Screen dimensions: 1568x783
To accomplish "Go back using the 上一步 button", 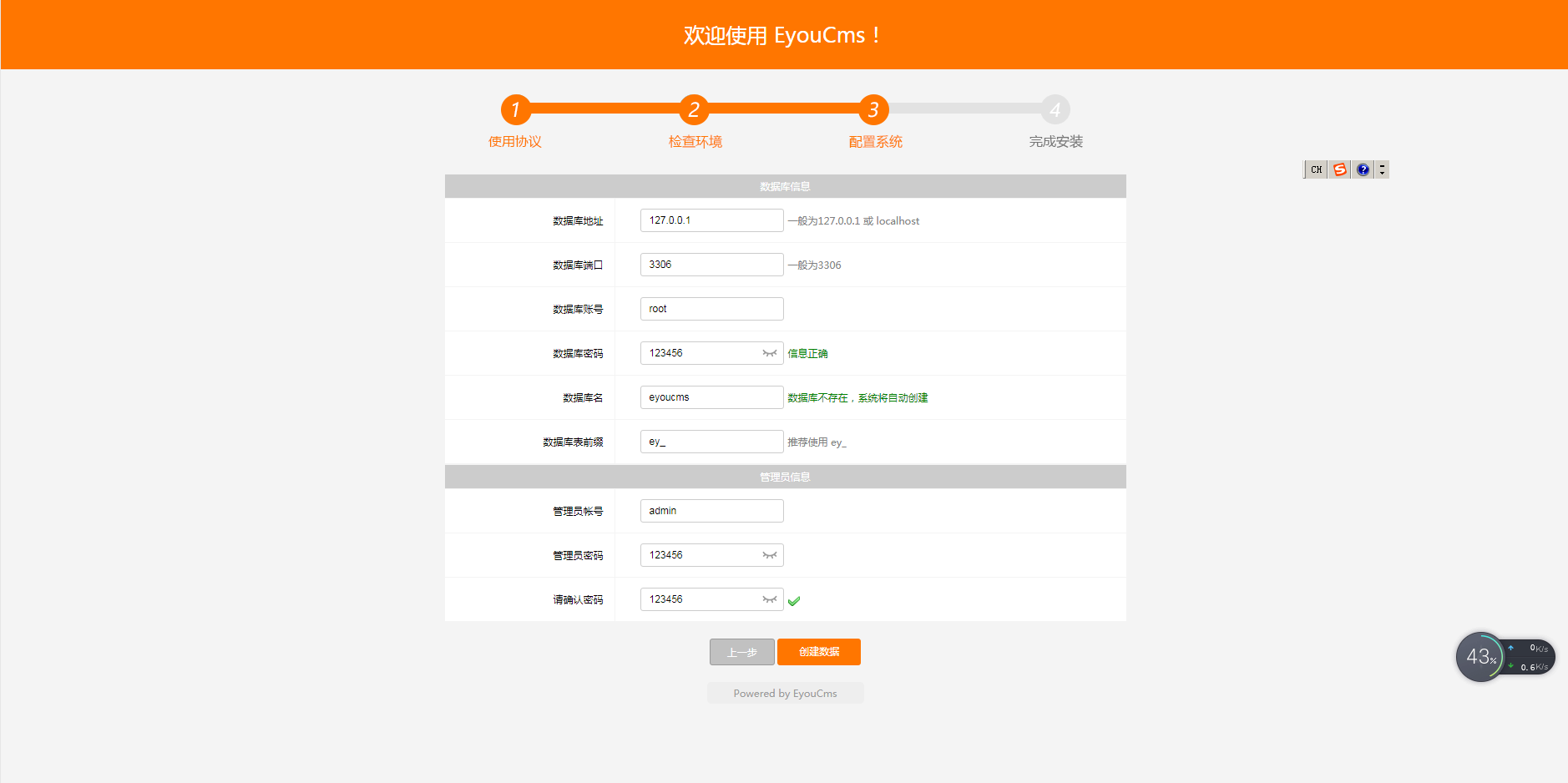I will click(x=741, y=652).
